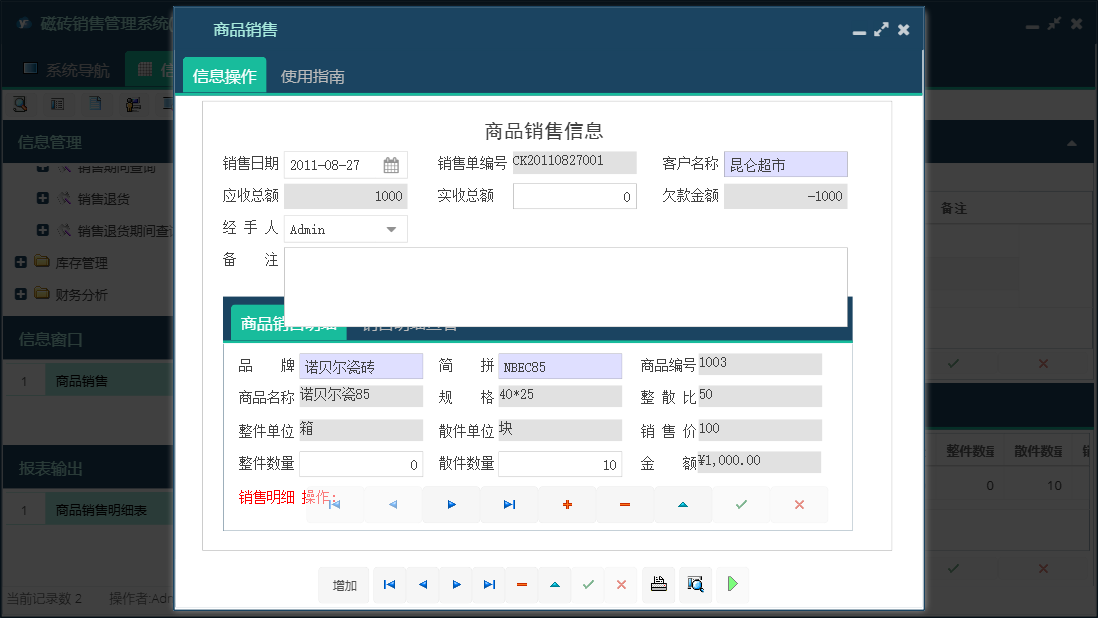Run the green execute arrow at bottom right

732,585
